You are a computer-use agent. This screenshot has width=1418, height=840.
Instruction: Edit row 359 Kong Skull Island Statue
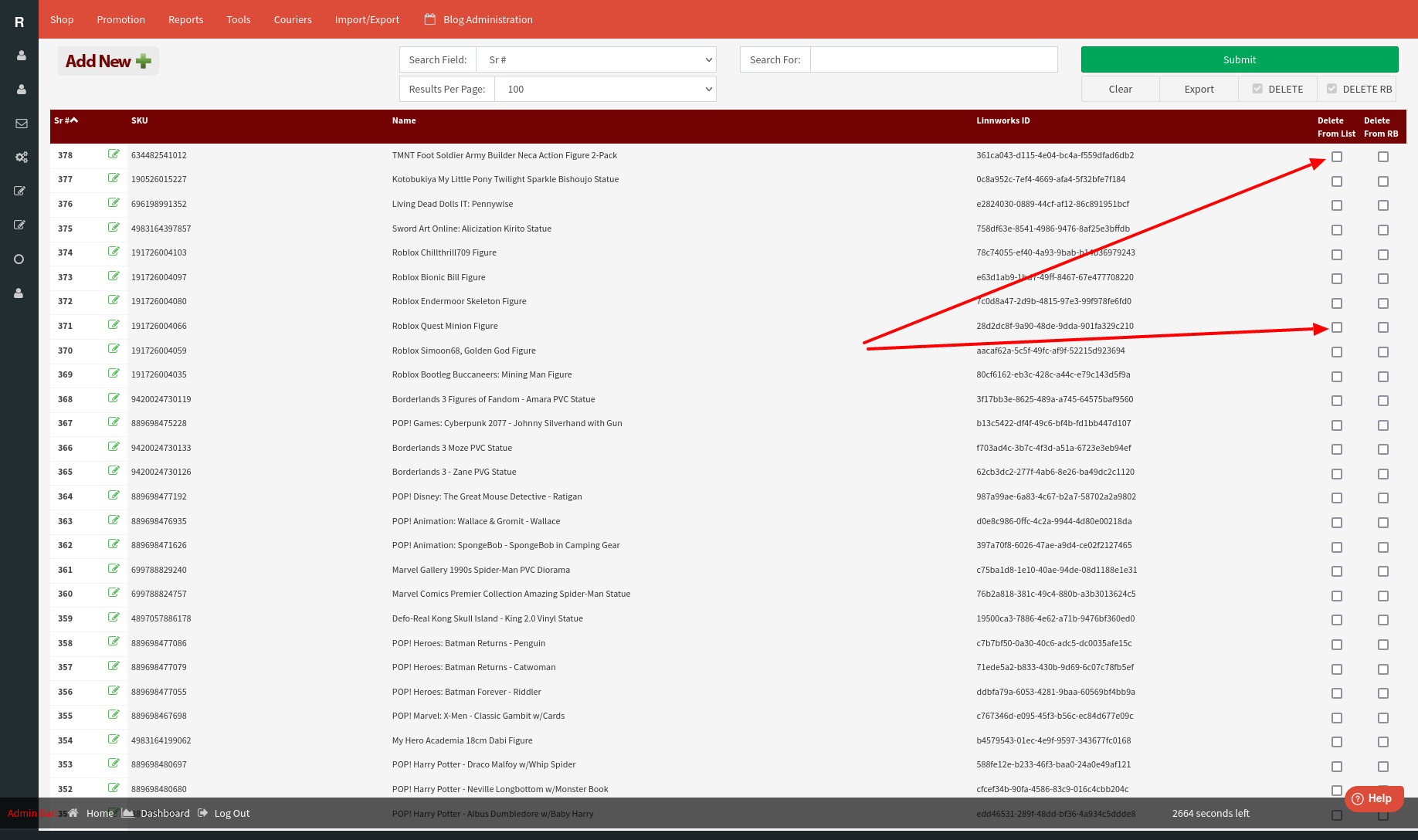pyautogui.click(x=114, y=617)
